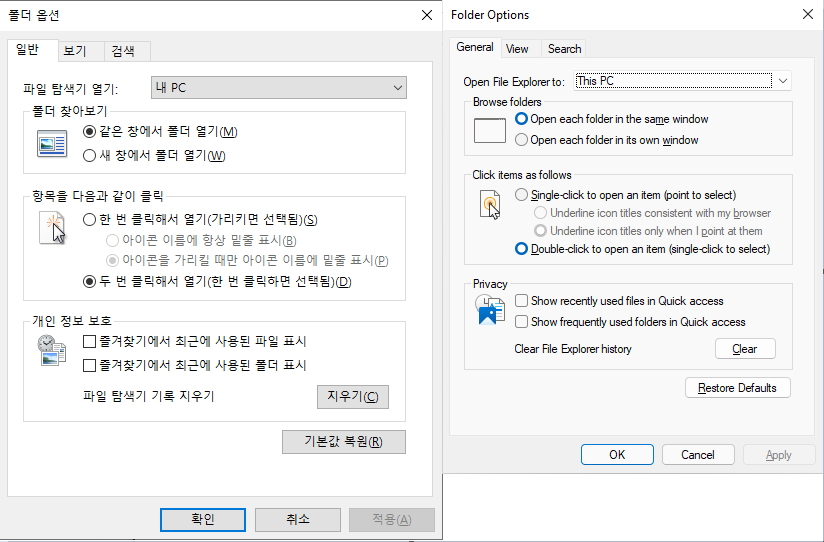
Task: Open the 파일 탐색기 열기 dropdown showing 내 PC
Action: point(279,87)
